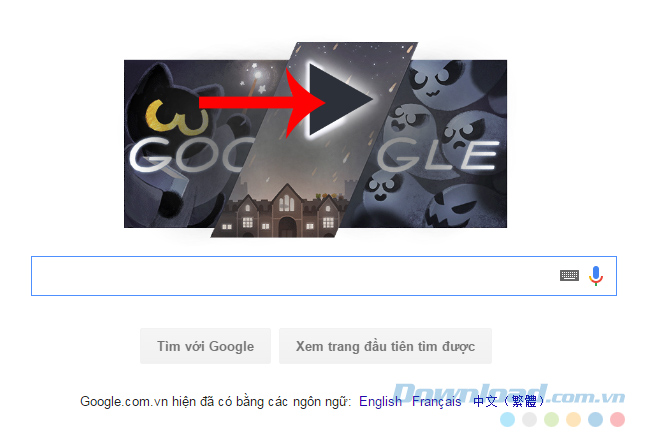This screenshot has width=645, height=440.
Task: Click the green dot under watermark
Action: point(551,419)
